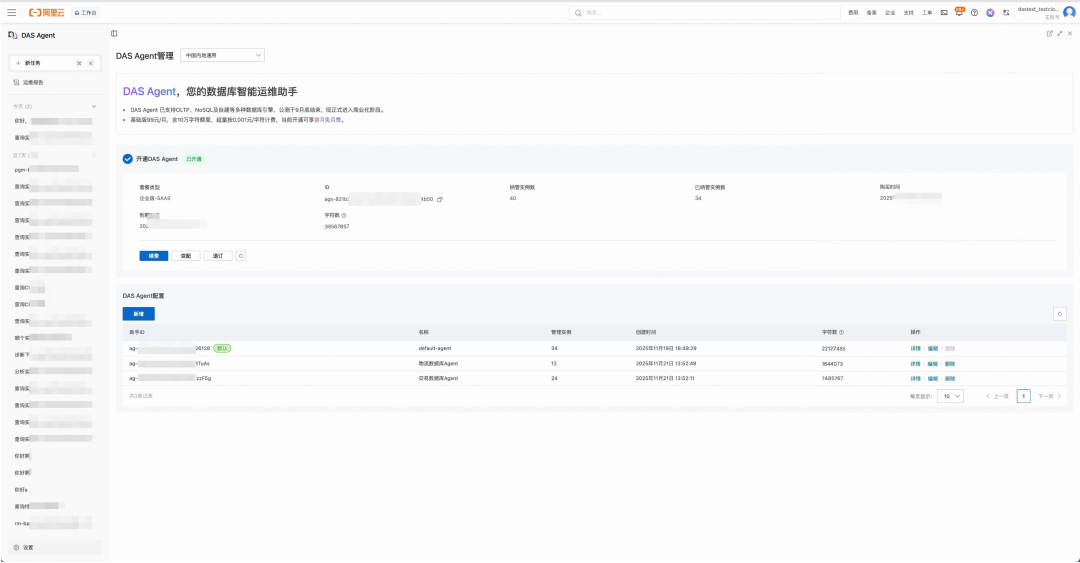Screen dimensions: 1080x563
Task: Open the 工作台 workbench button
Action: [85, 12]
